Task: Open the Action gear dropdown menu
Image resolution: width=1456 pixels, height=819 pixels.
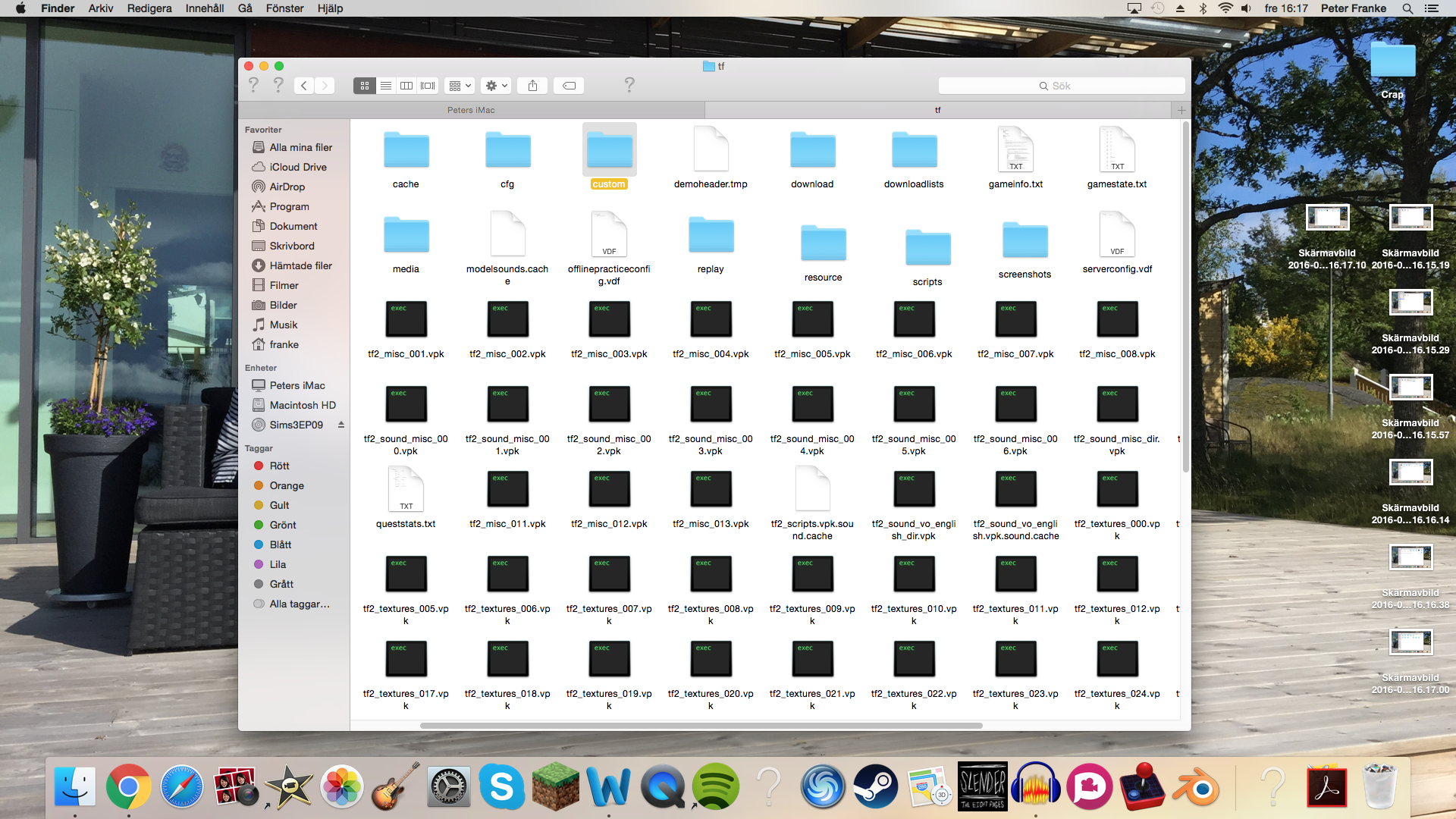Action: 496,86
